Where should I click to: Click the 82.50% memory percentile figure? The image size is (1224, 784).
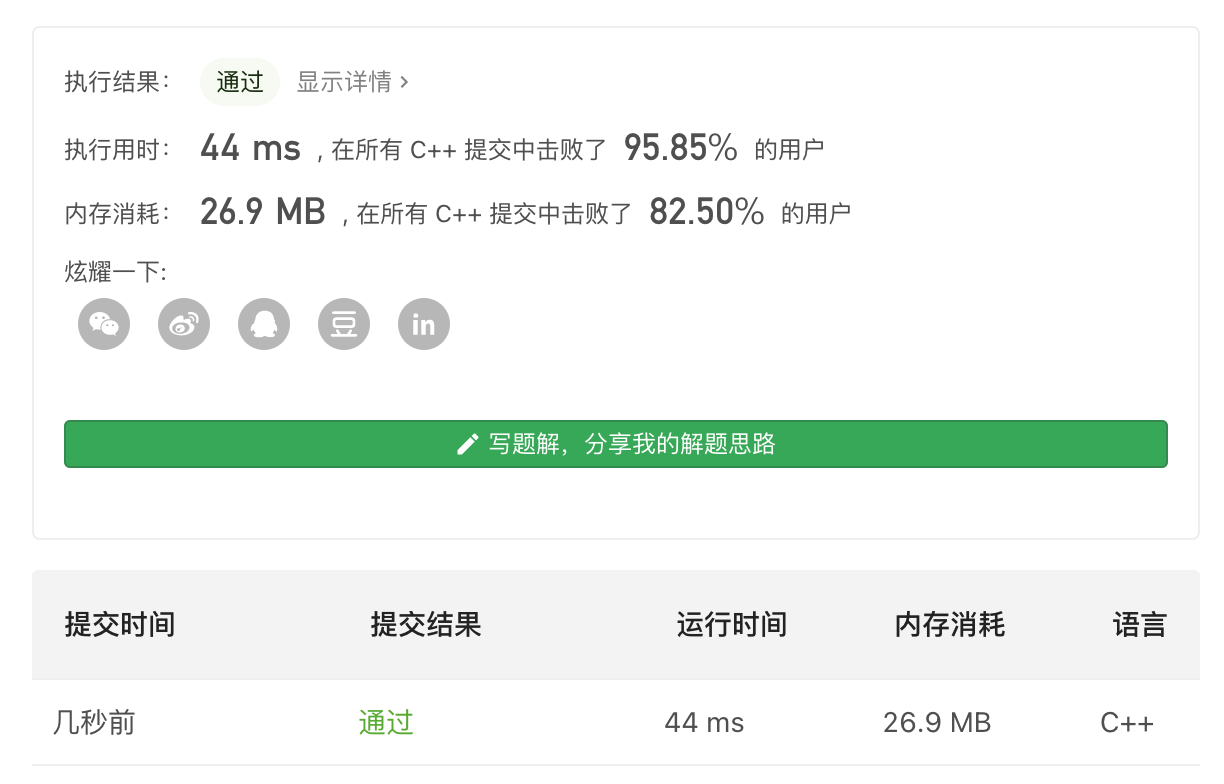(707, 211)
